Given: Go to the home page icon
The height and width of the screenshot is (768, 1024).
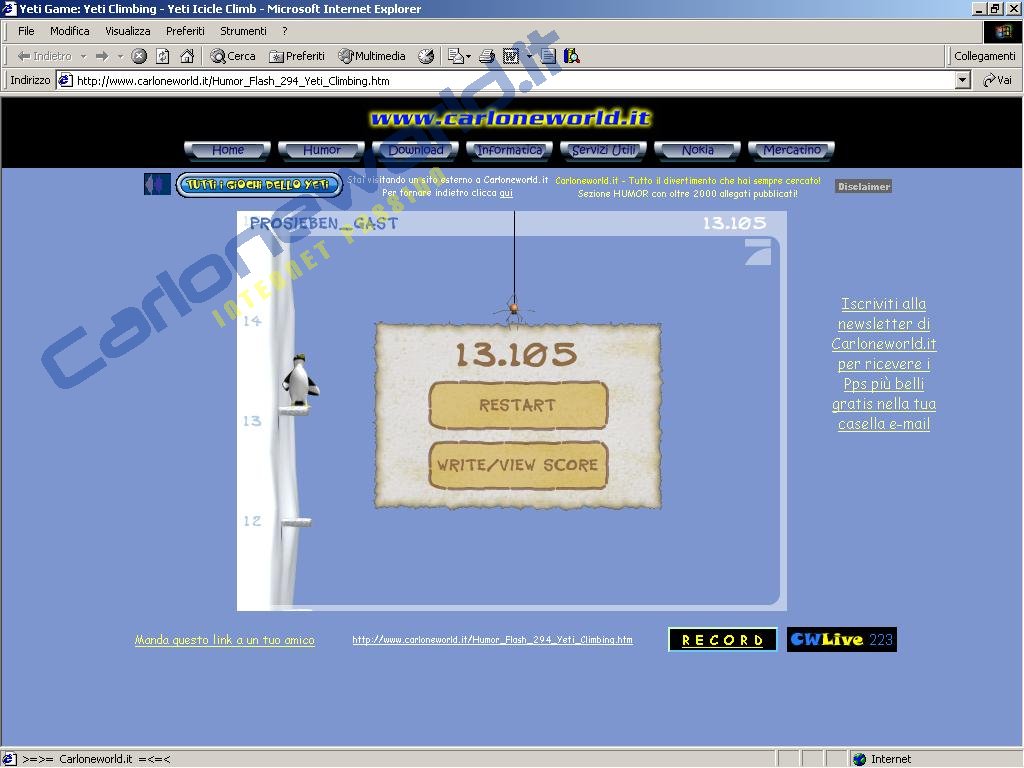Looking at the screenshot, I should (x=187, y=56).
